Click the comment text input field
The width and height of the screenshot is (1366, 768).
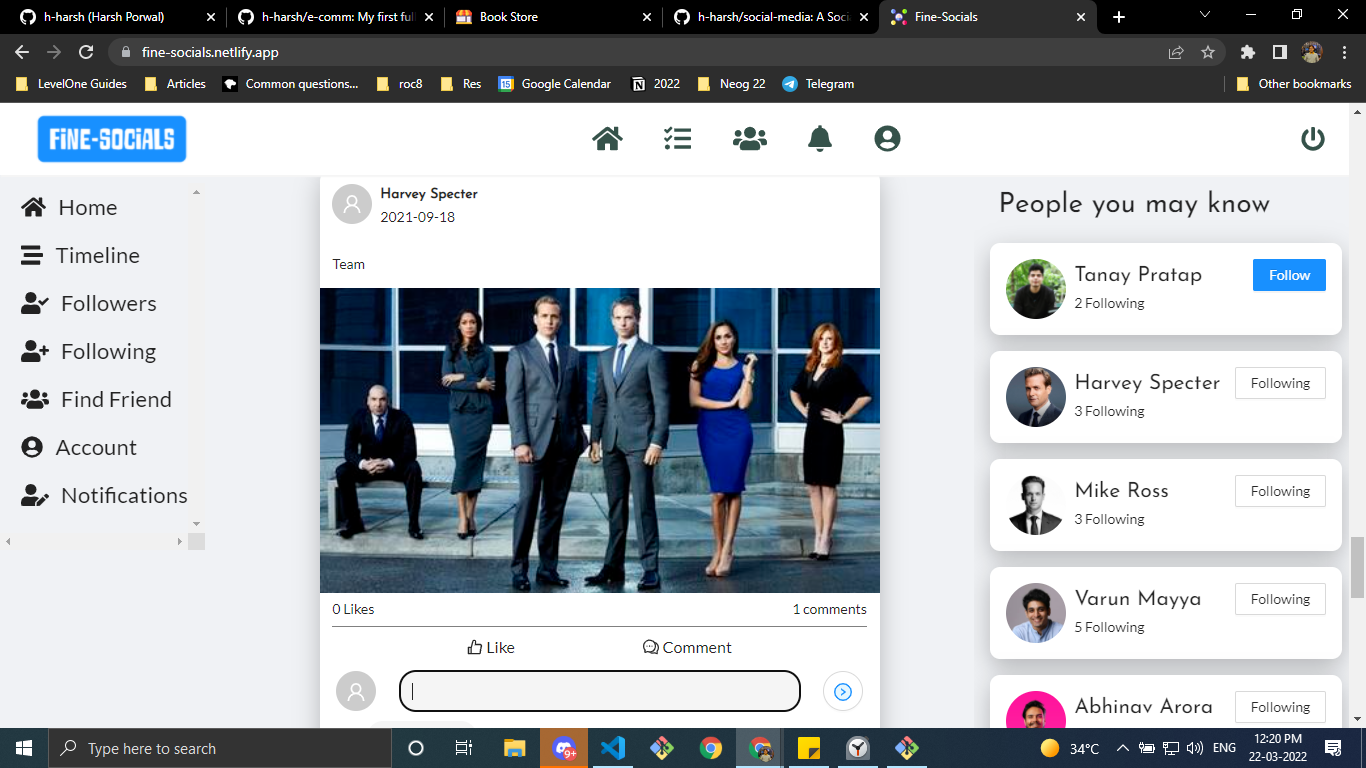coord(600,691)
